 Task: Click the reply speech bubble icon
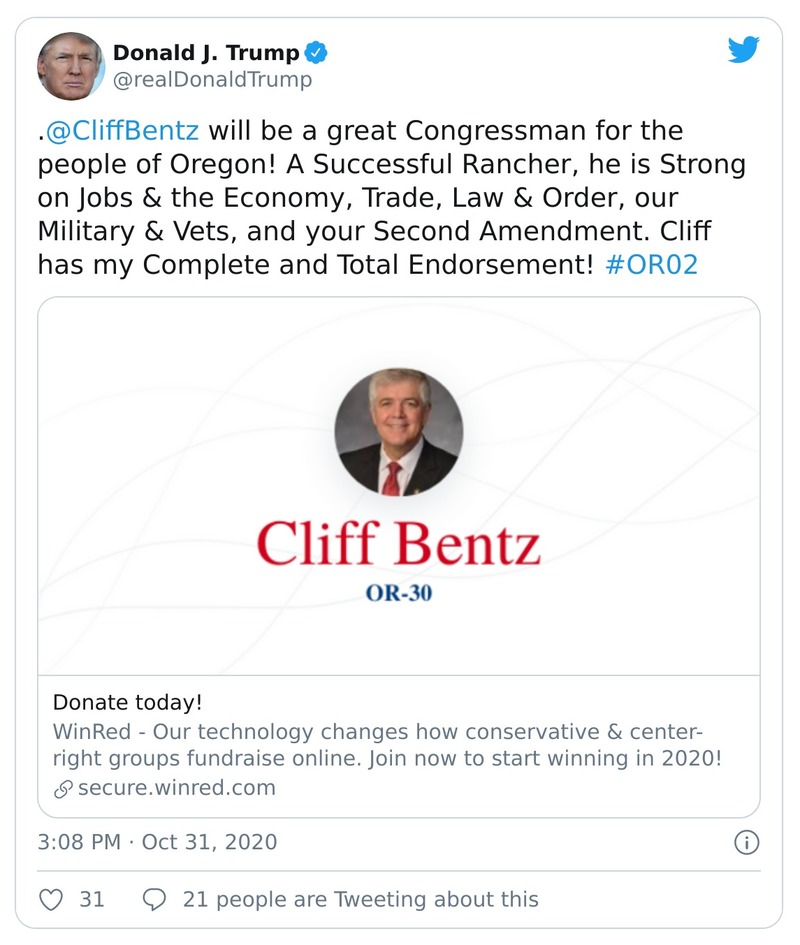(x=155, y=899)
